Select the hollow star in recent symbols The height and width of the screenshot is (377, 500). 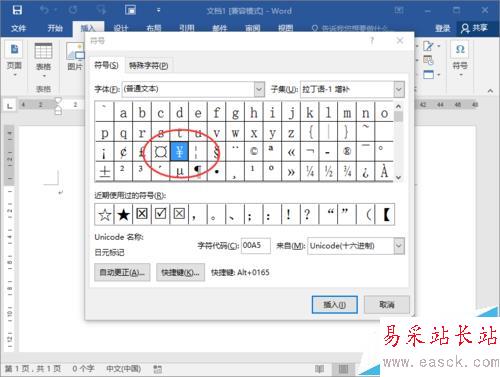tap(105, 214)
